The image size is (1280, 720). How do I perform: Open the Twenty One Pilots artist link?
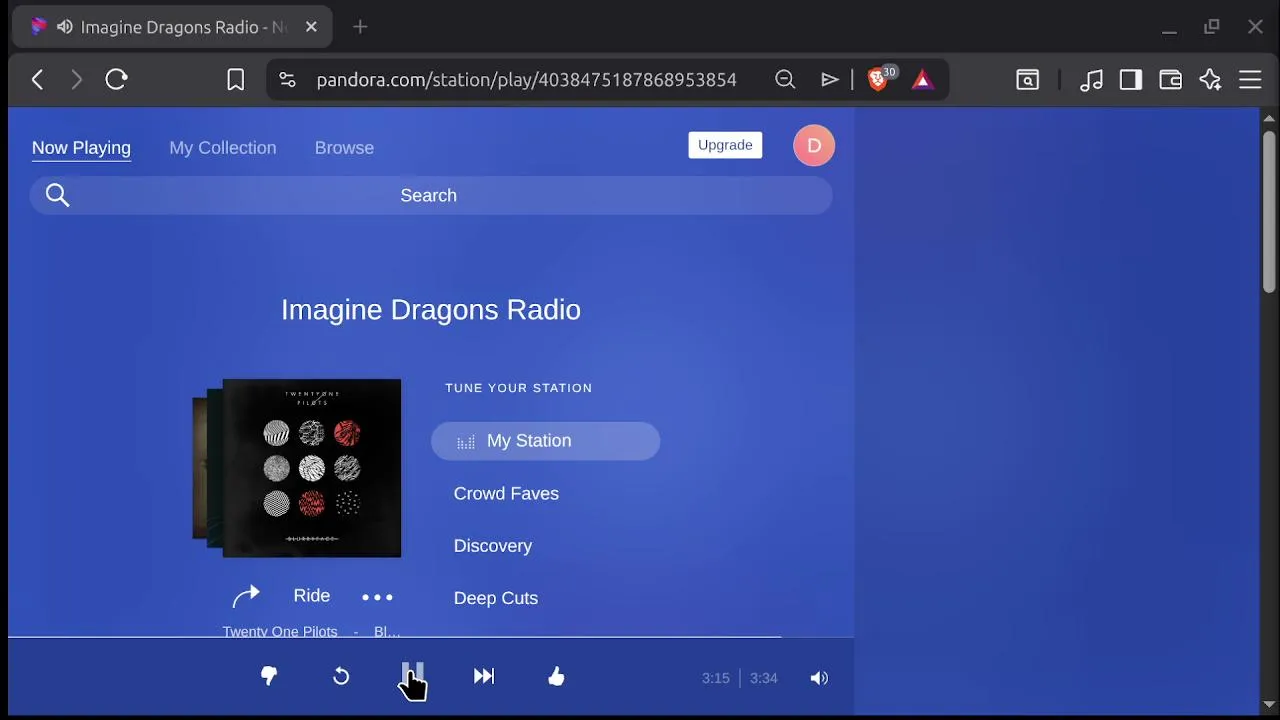[x=280, y=631]
